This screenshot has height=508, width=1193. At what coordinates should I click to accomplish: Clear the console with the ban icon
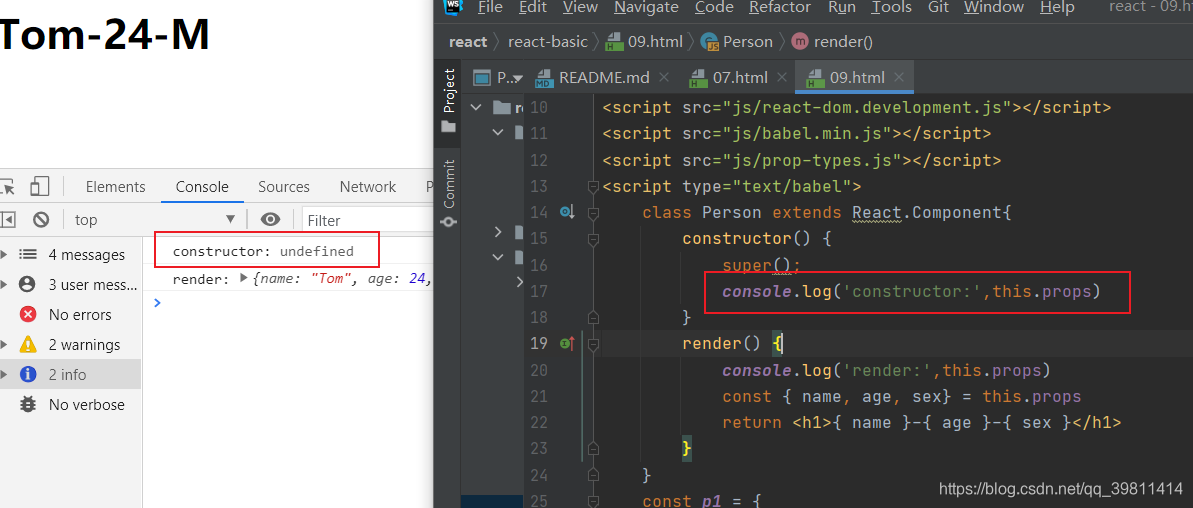[41, 220]
